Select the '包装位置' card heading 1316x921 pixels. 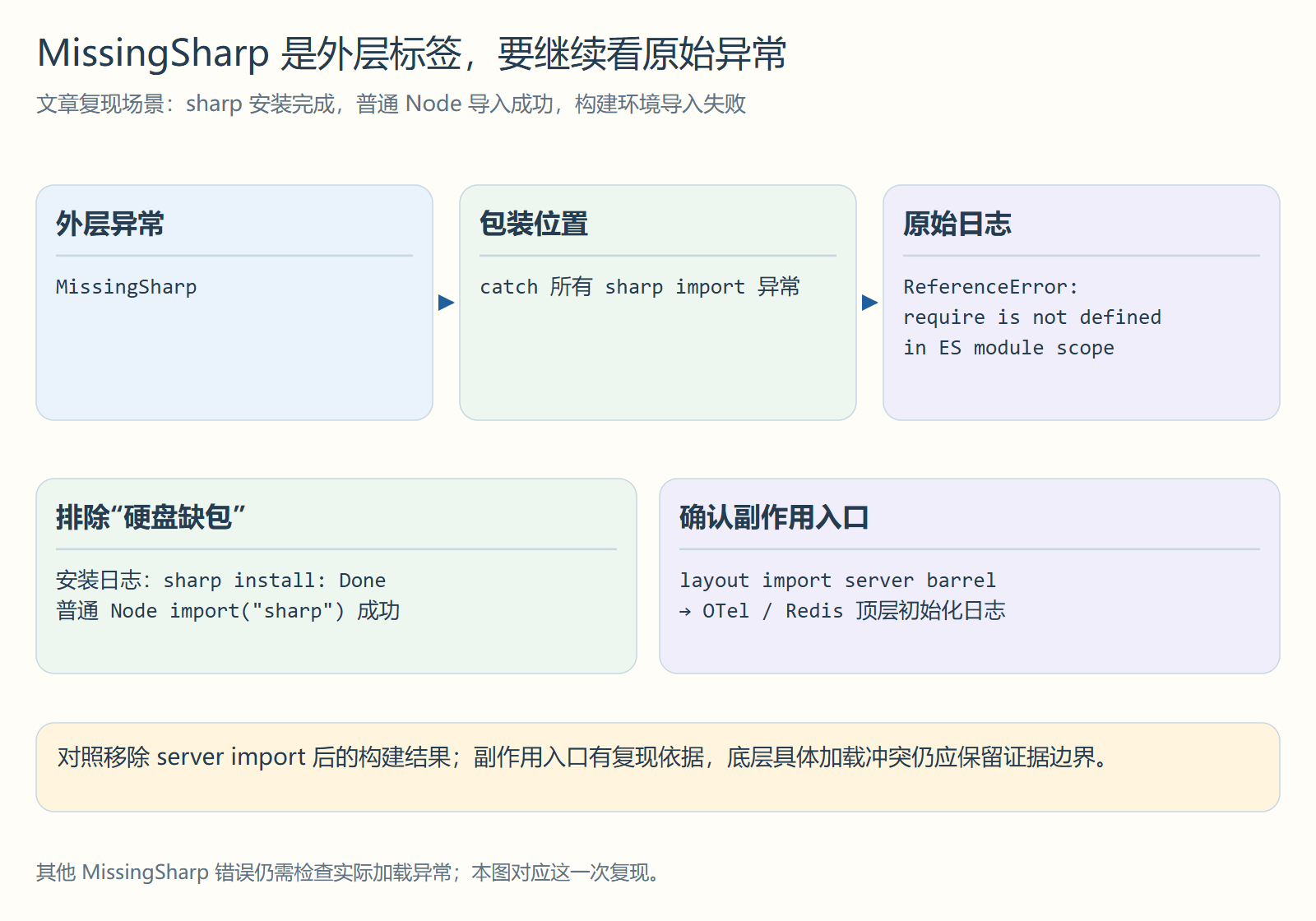(x=534, y=224)
